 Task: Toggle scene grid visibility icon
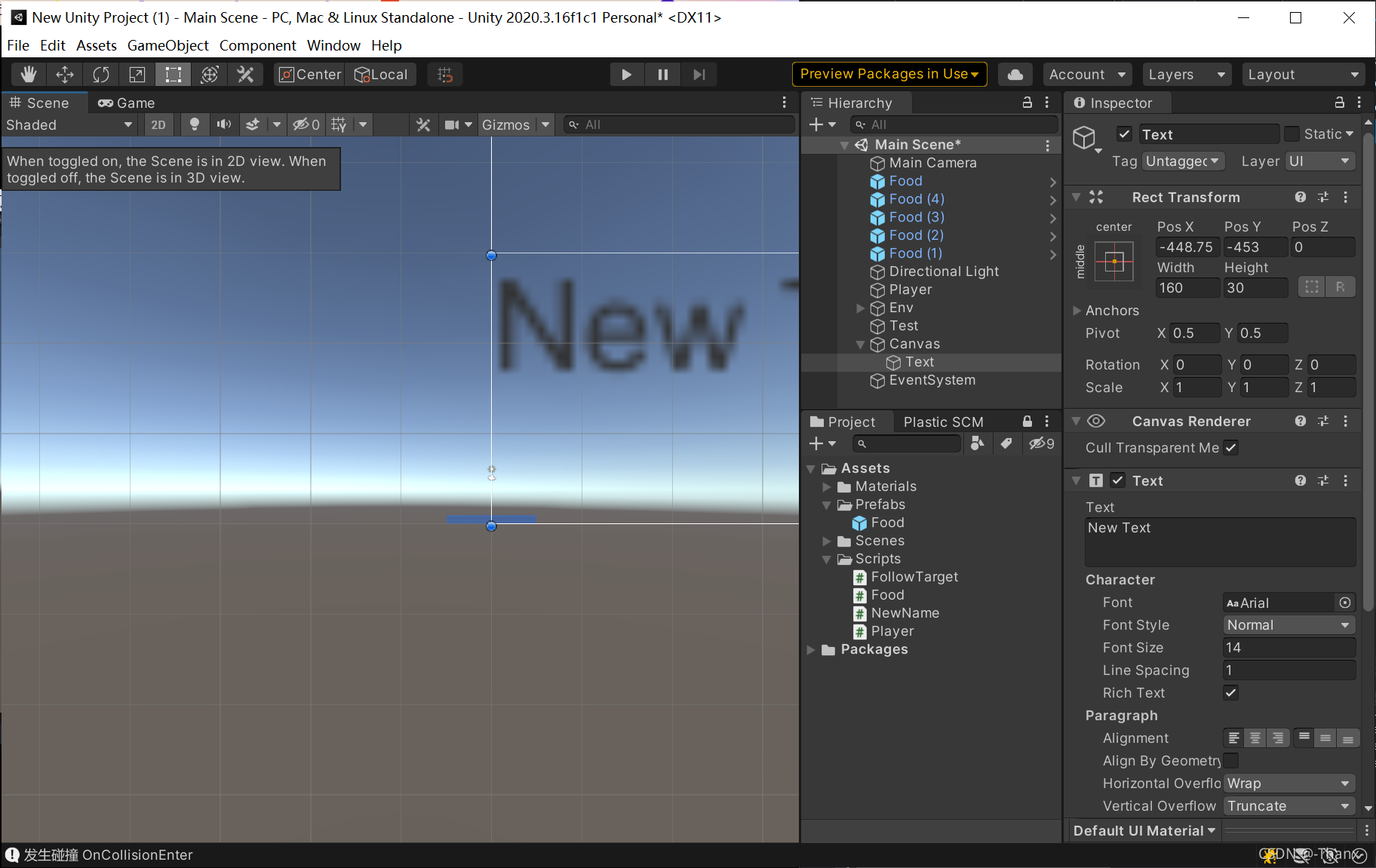tap(339, 125)
